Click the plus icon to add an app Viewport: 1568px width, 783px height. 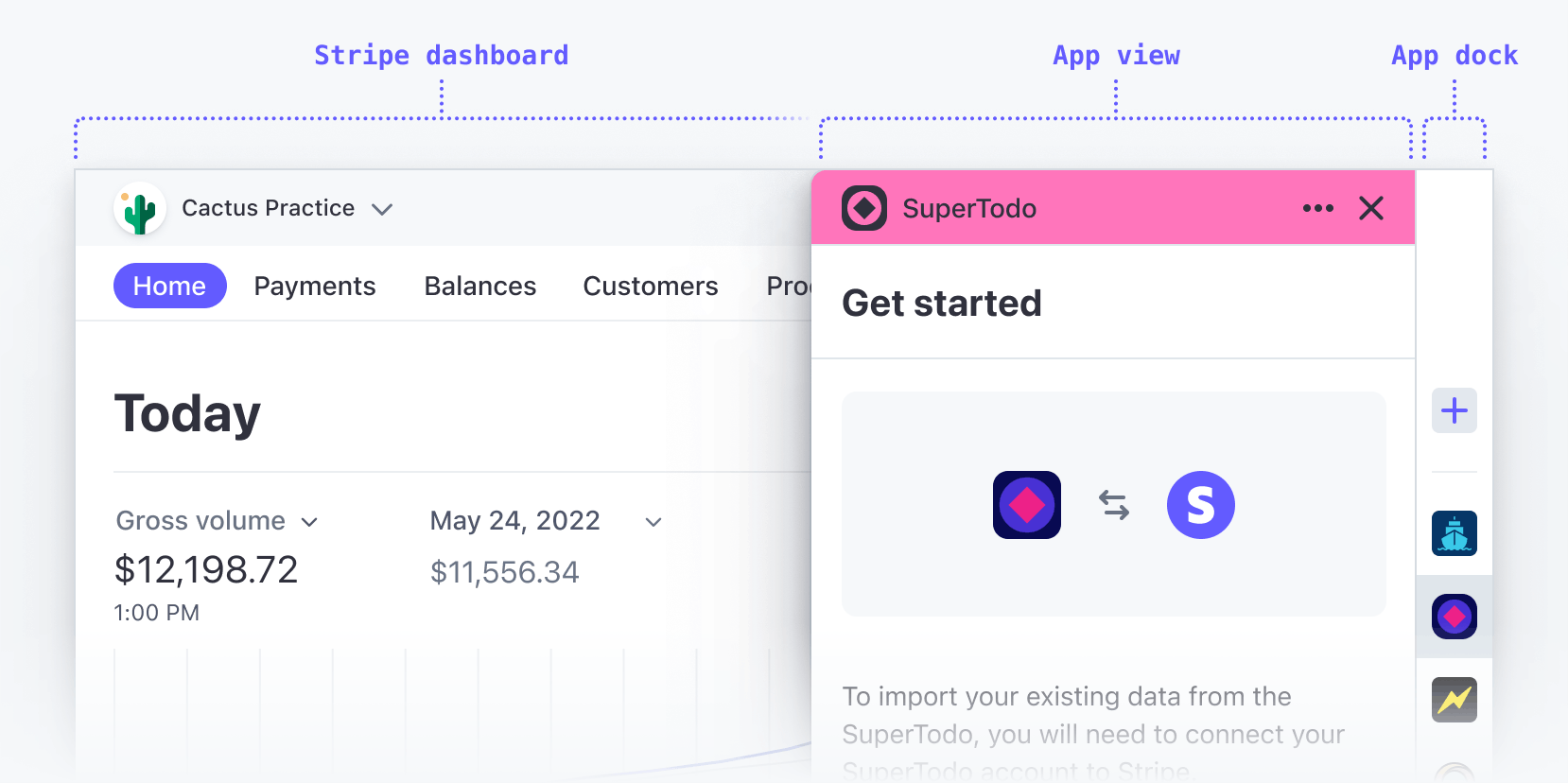tap(1455, 410)
